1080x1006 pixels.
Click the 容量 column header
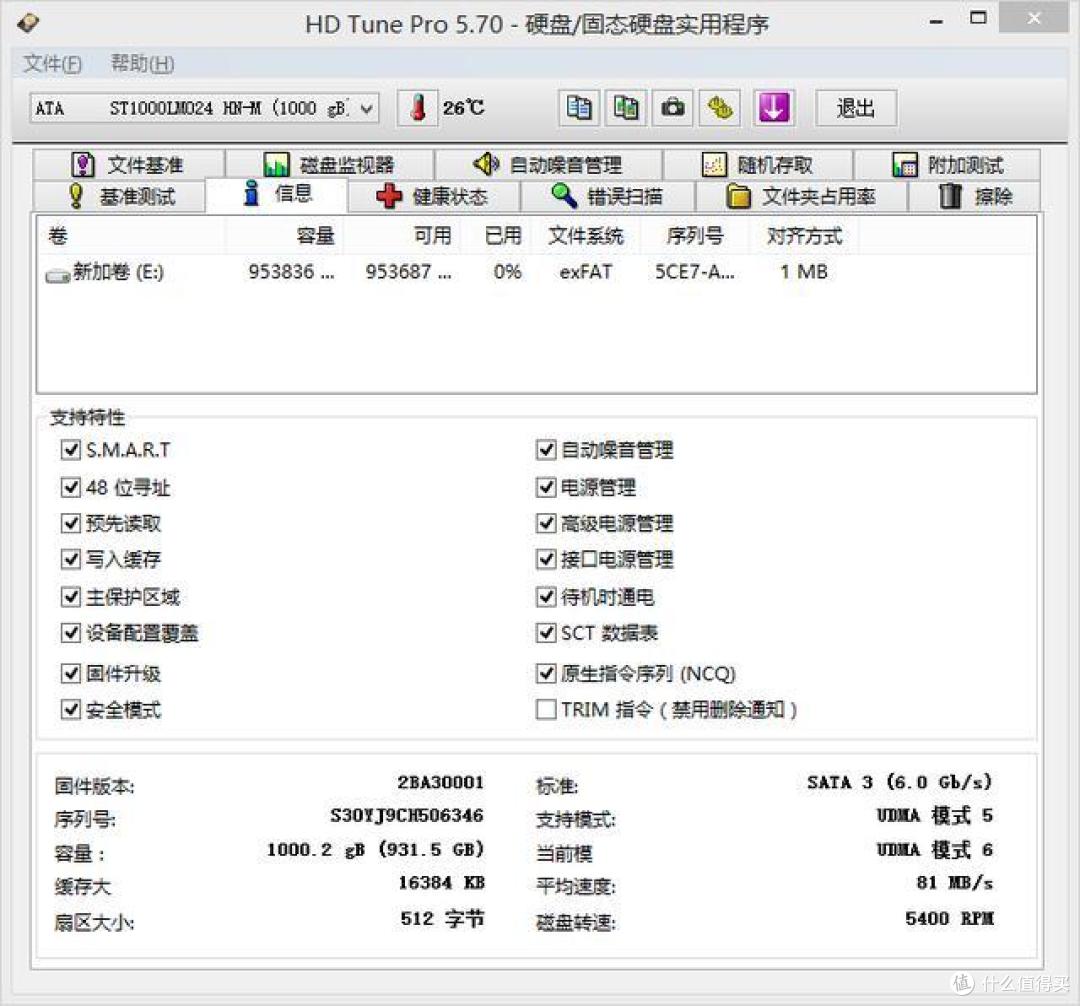[x=284, y=236]
